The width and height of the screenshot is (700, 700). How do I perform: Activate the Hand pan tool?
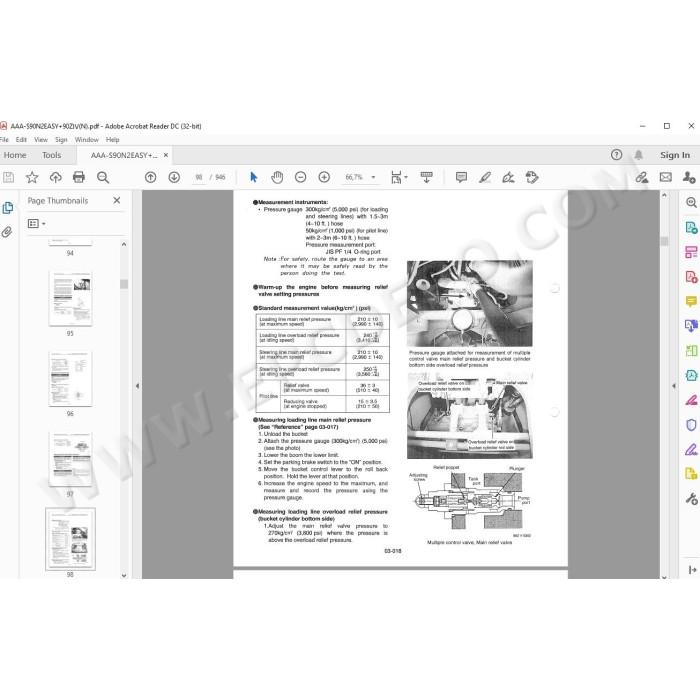(x=277, y=178)
